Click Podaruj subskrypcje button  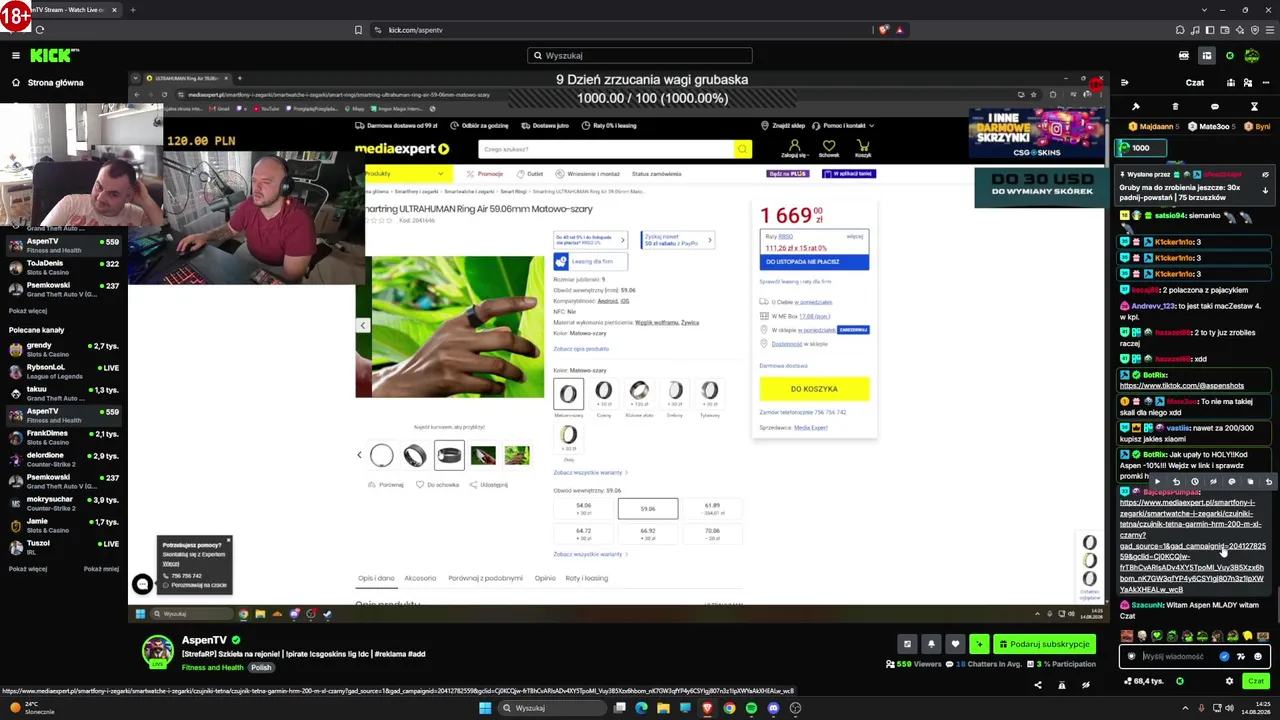coord(1043,644)
